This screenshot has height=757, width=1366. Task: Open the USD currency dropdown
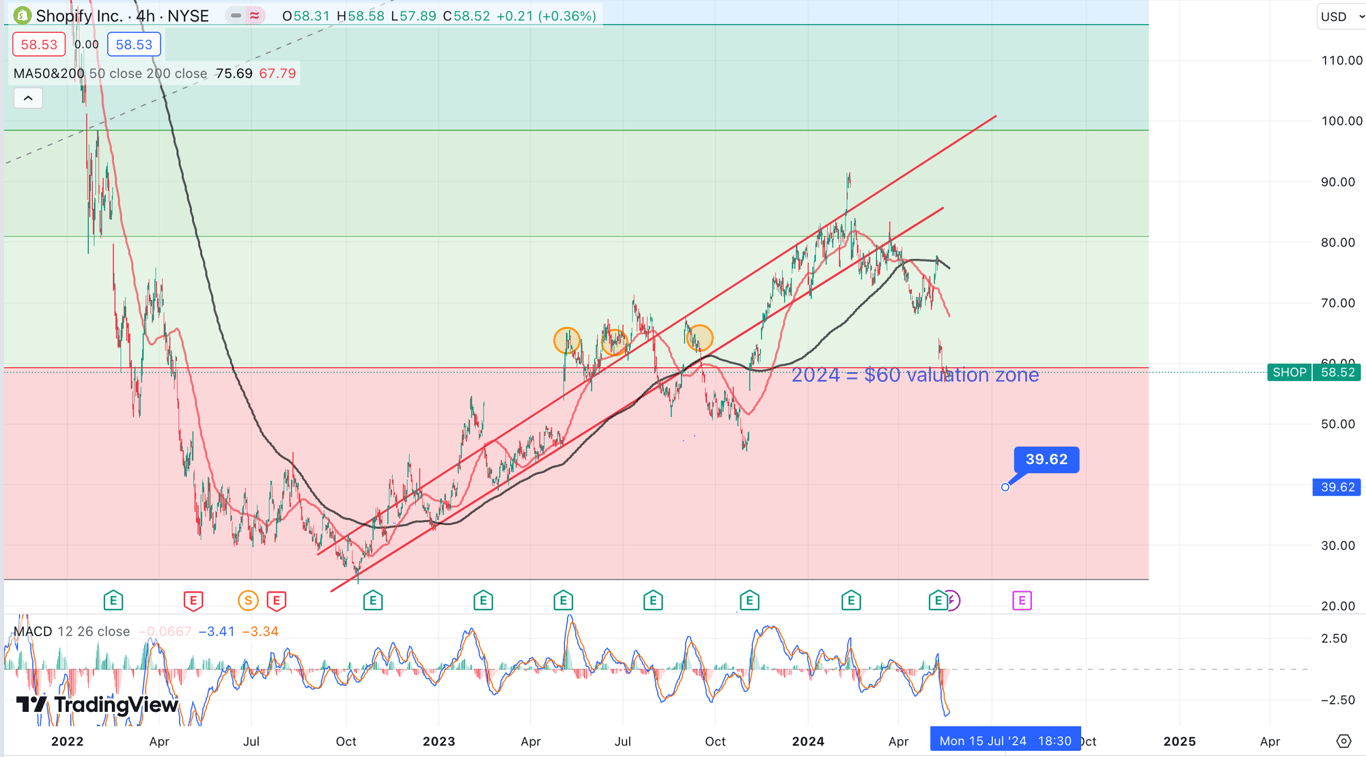pyautogui.click(x=1340, y=16)
